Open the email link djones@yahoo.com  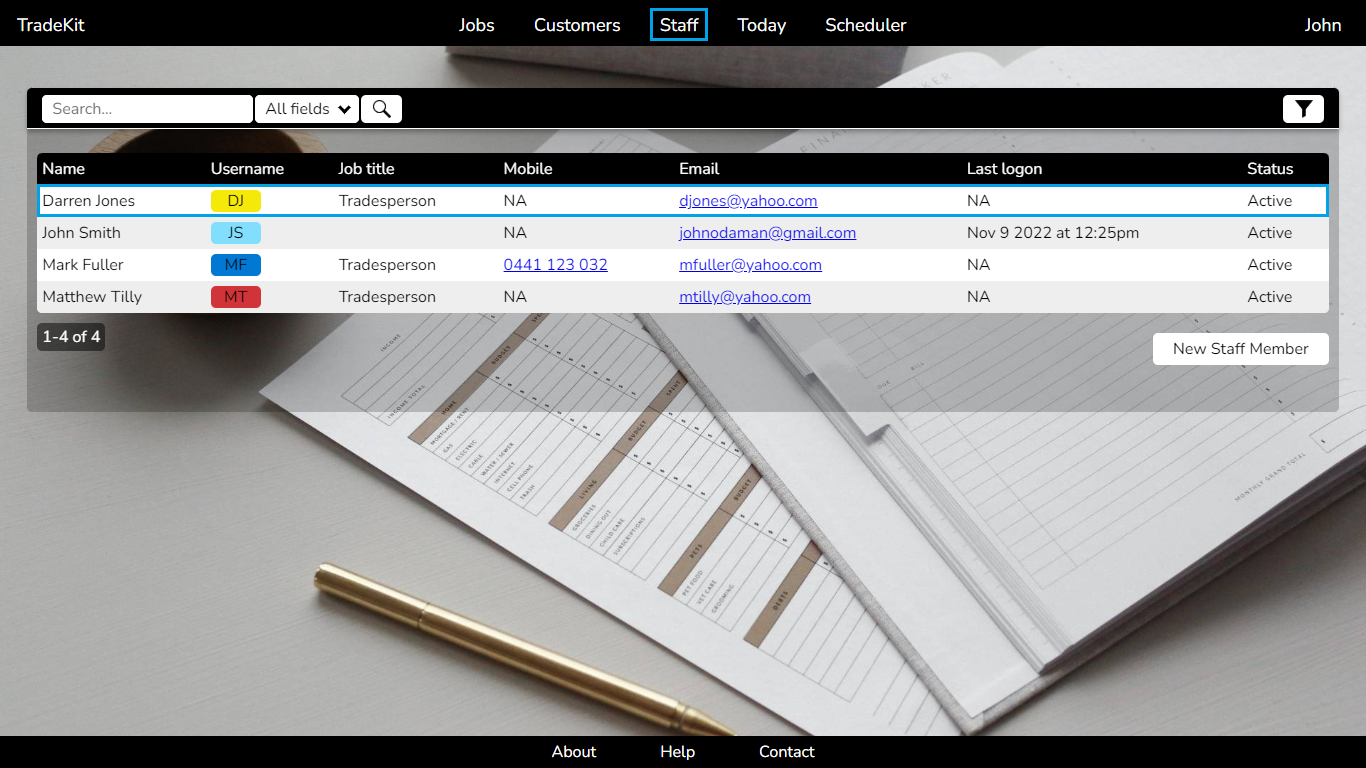point(748,201)
